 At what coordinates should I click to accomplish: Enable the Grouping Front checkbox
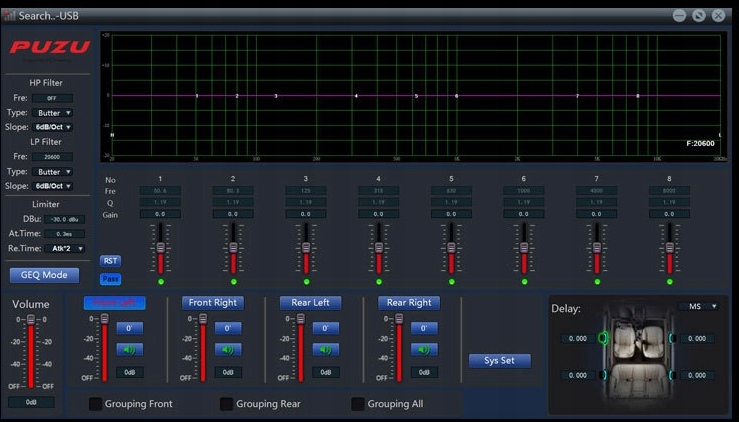(96, 404)
